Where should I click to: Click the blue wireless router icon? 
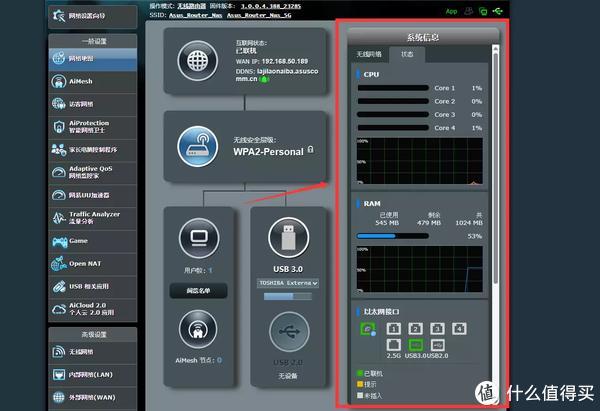pyautogui.click(x=197, y=146)
